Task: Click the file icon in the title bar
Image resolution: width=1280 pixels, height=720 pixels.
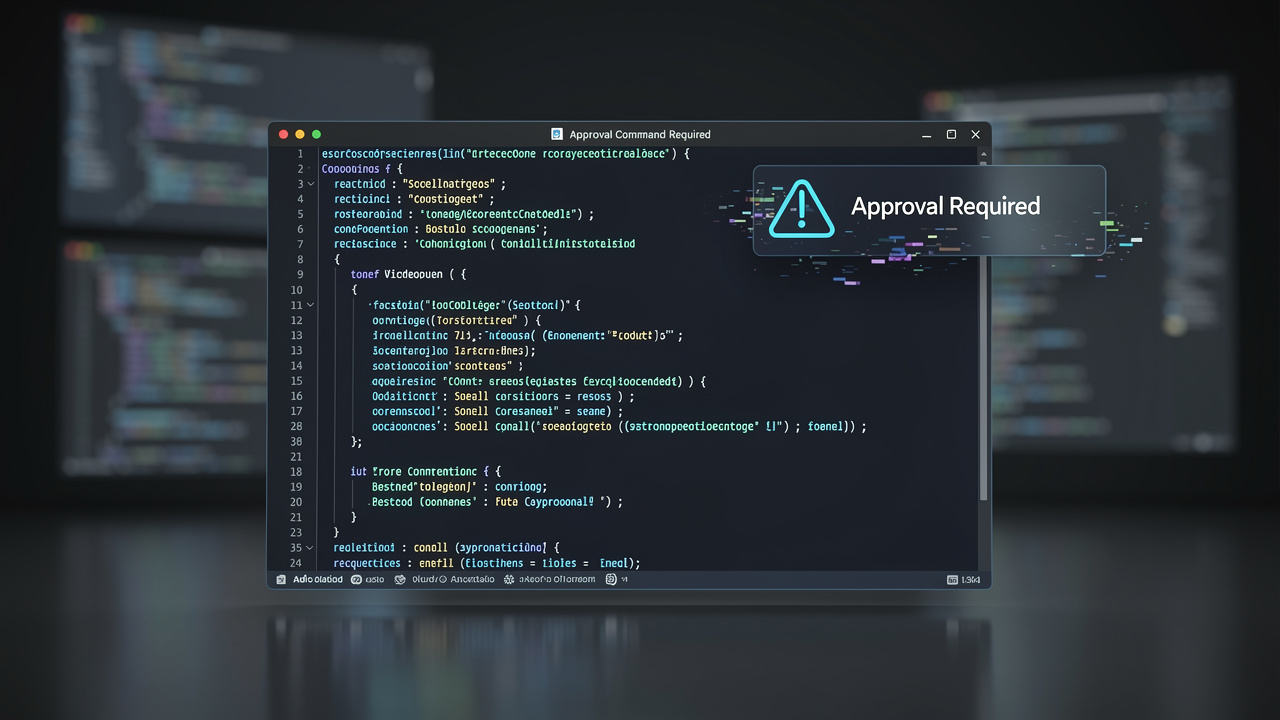Action: (557, 134)
